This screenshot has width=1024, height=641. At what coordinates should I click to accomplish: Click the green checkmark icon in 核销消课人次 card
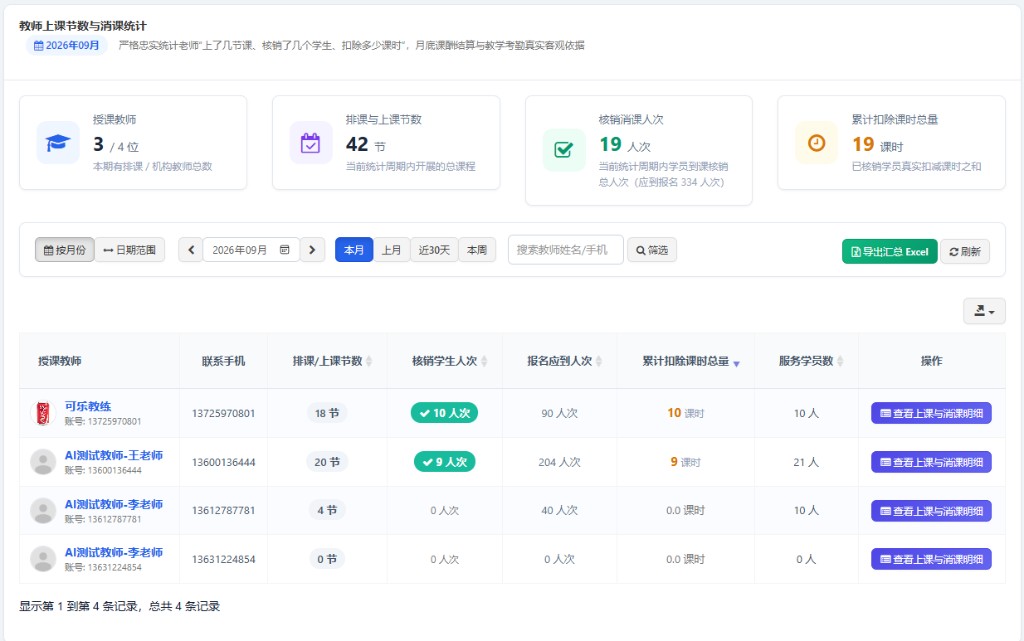563,149
